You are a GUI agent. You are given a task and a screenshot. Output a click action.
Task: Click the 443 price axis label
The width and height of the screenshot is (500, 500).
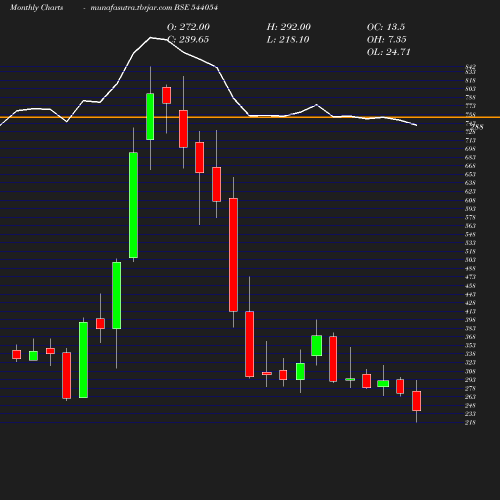470,294
